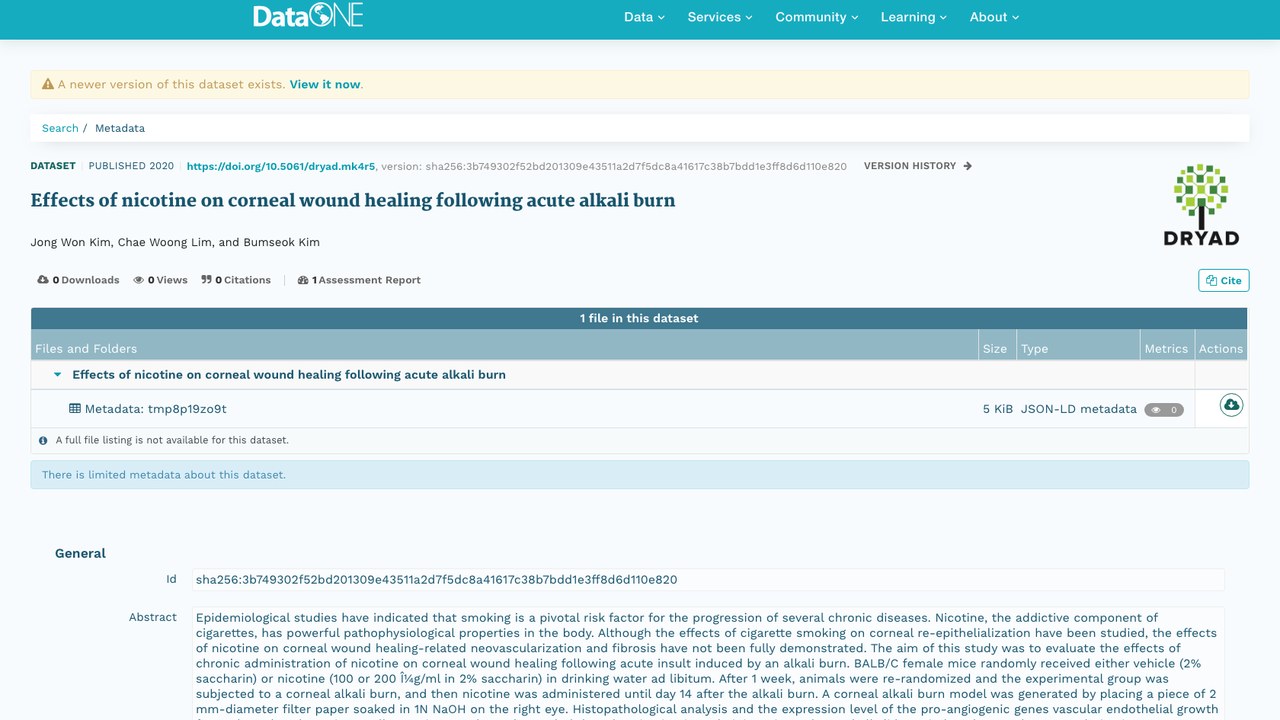This screenshot has width=1280, height=720.
Task: Go back to Search via breadcrumb
Action: (x=60, y=128)
